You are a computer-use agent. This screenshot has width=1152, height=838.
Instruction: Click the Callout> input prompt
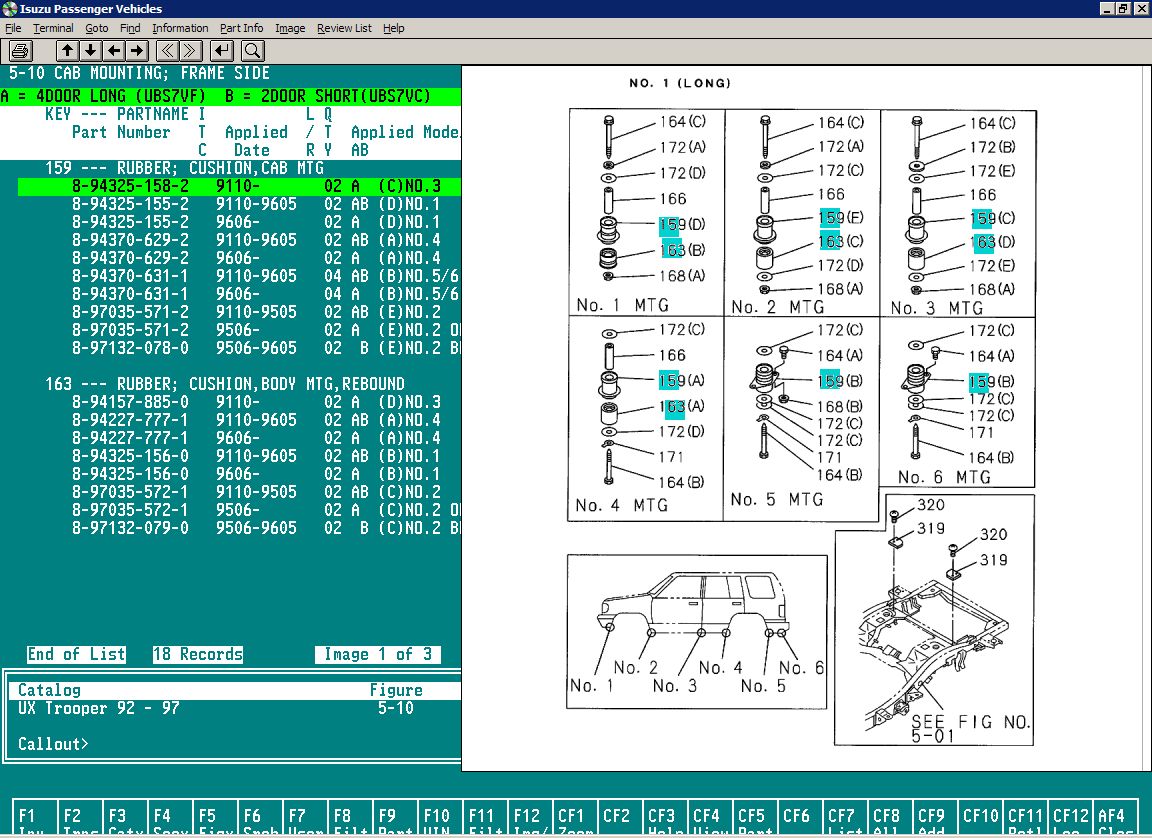pos(53,744)
